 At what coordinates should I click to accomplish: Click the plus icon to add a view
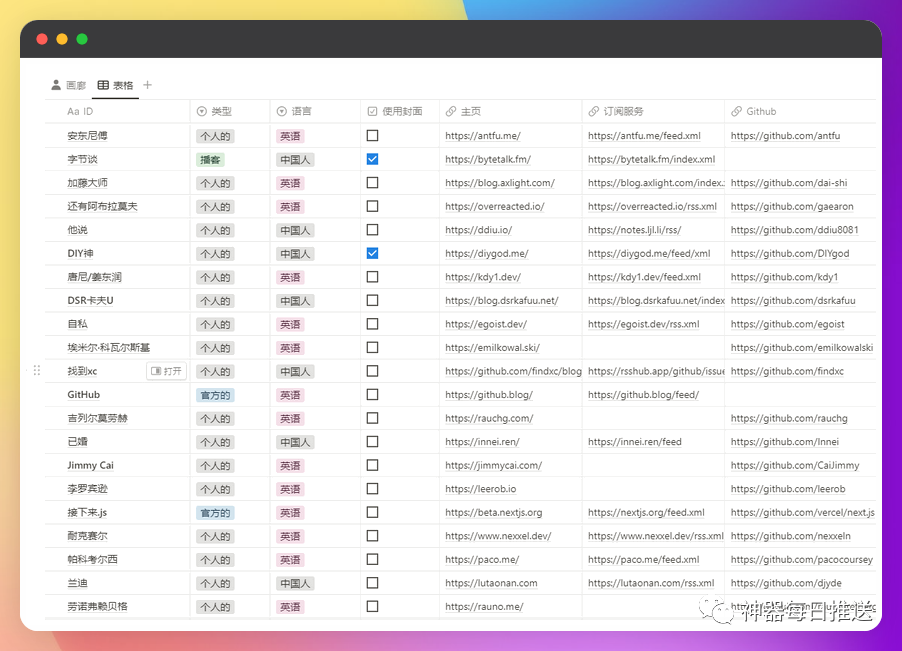[x=147, y=85]
